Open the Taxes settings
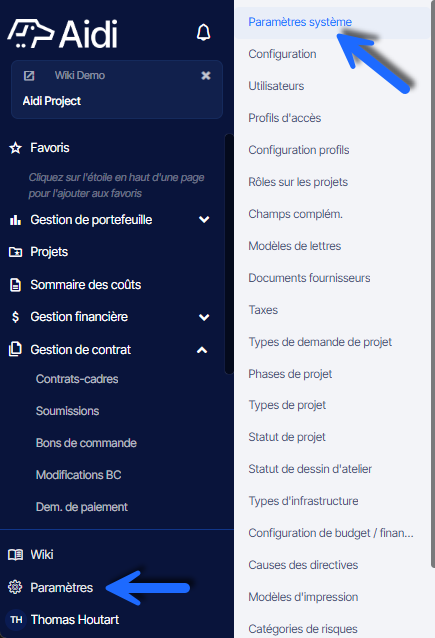 coord(263,310)
